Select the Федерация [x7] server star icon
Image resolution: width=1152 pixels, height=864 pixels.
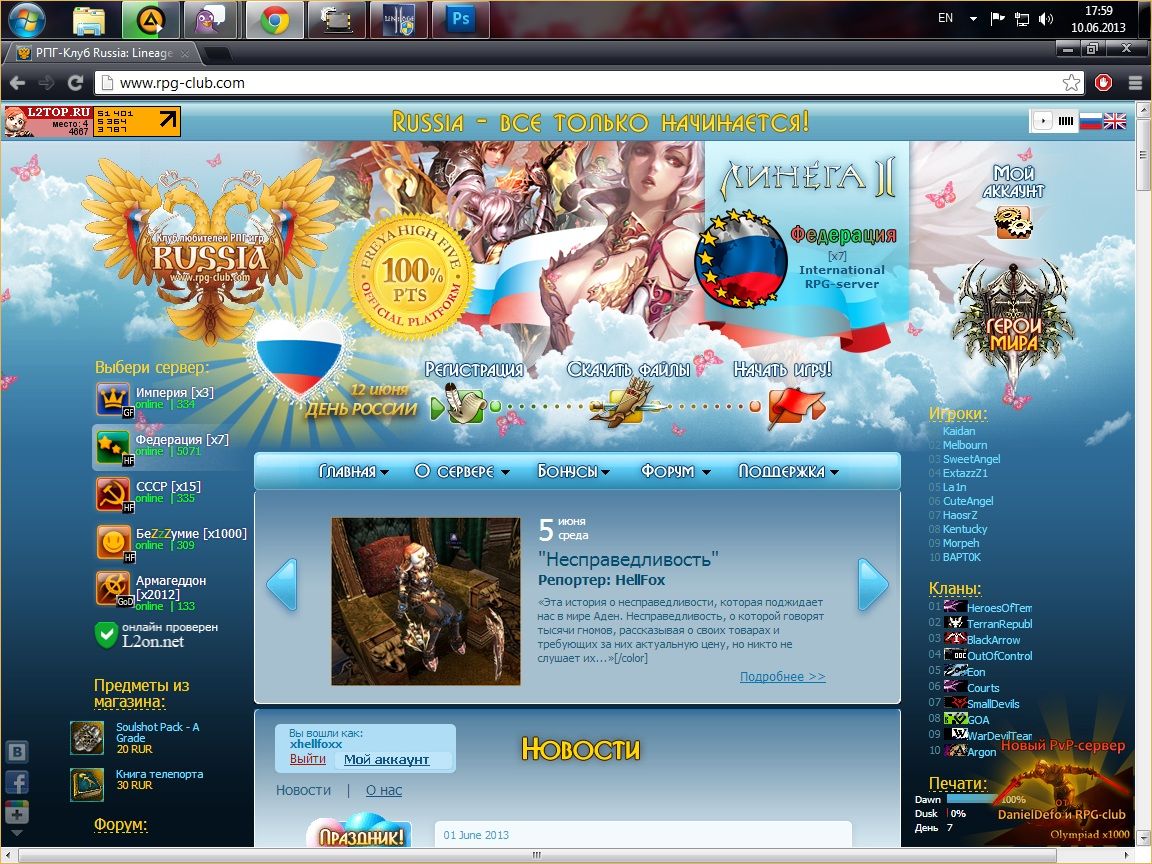click(x=113, y=447)
